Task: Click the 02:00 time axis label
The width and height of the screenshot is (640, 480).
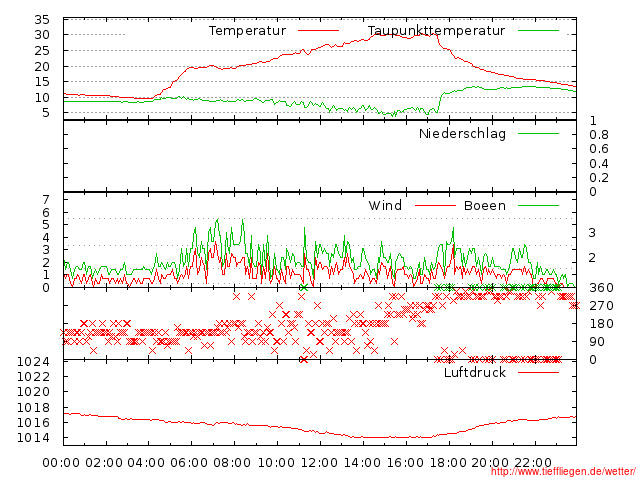Action: [104, 463]
